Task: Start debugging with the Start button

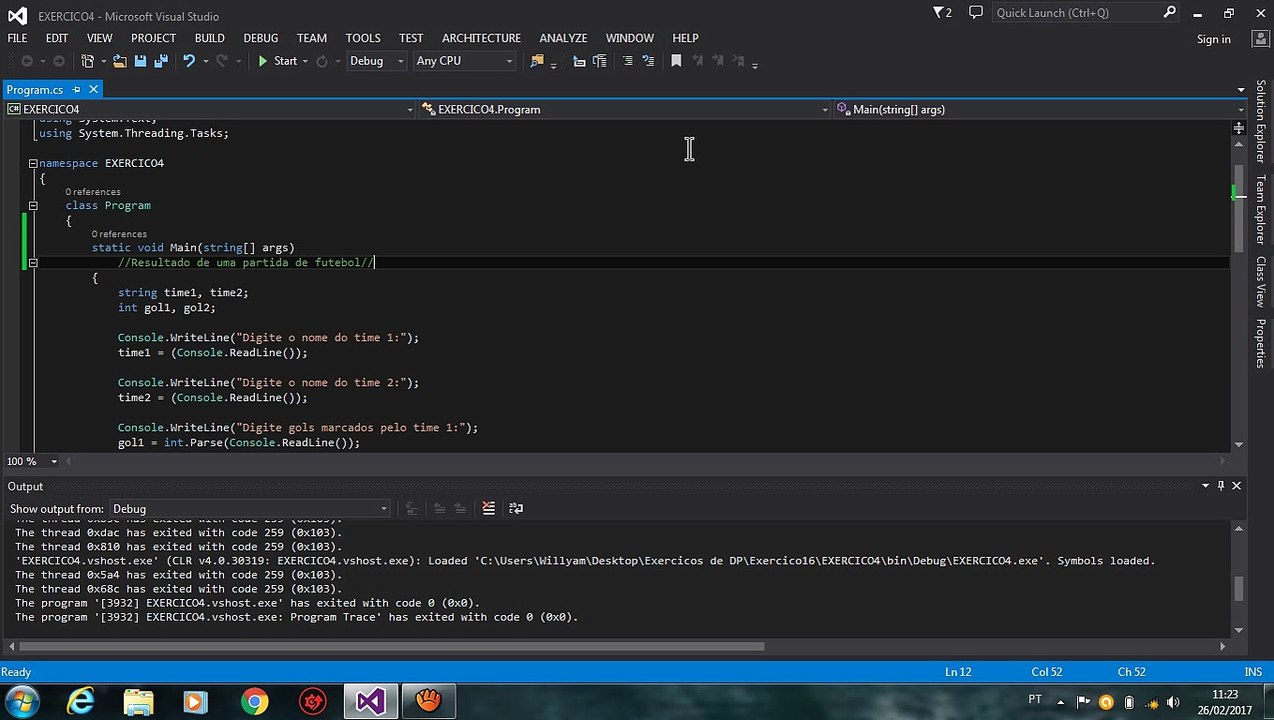Action: point(277,61)
